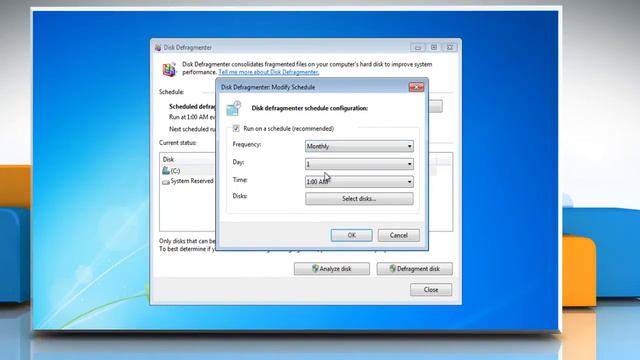Minimize the Disk Defragmenter window
Viewport: 640px width, 360px height.
418,47
